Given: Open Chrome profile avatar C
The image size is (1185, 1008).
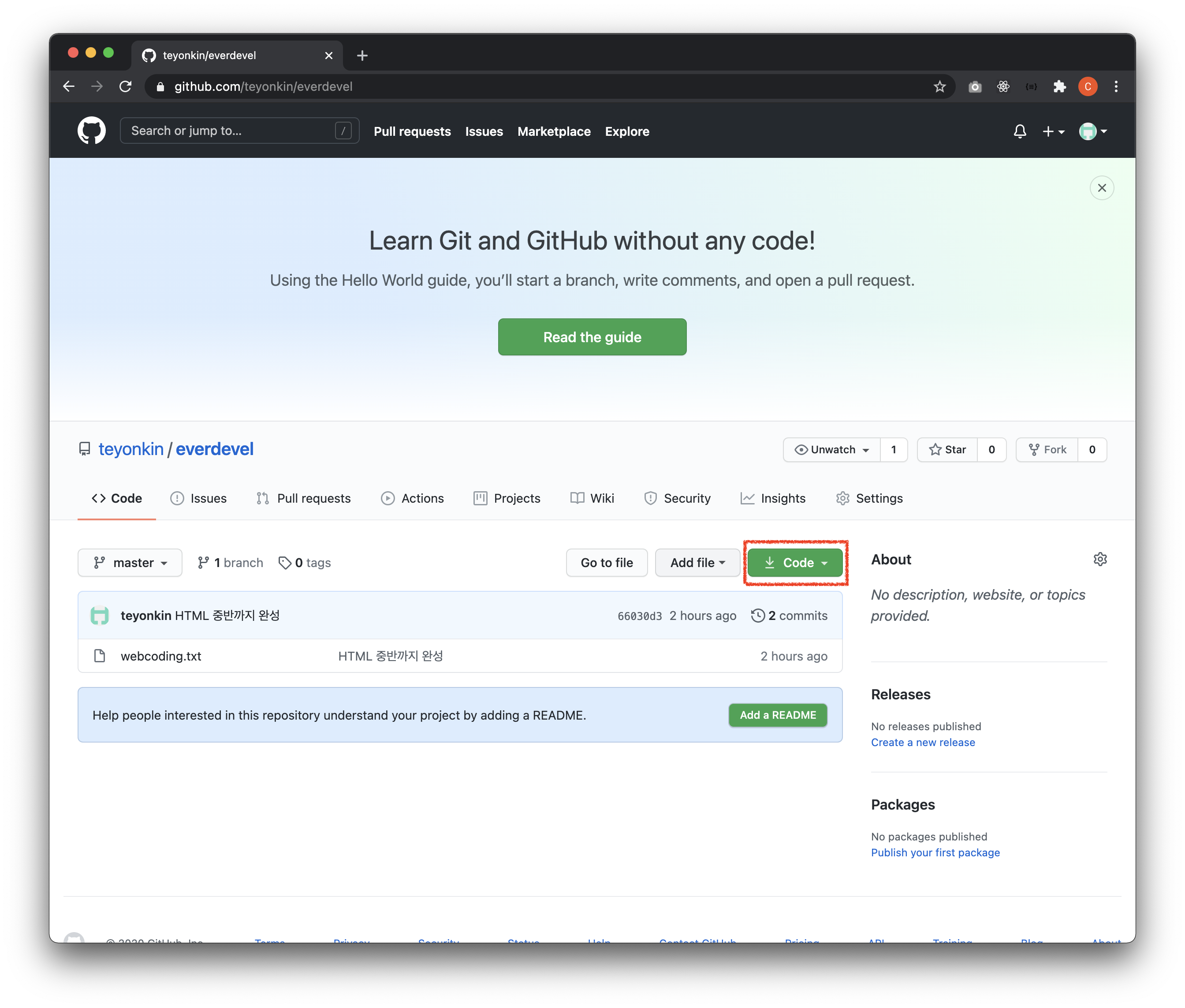Looking at the screenshot, I should (x=1087, y=86).
